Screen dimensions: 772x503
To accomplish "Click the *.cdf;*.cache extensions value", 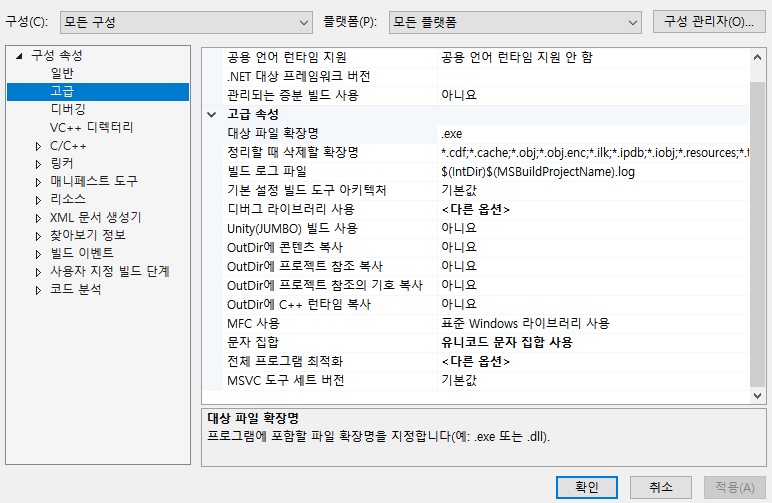I will pos(593,153).
